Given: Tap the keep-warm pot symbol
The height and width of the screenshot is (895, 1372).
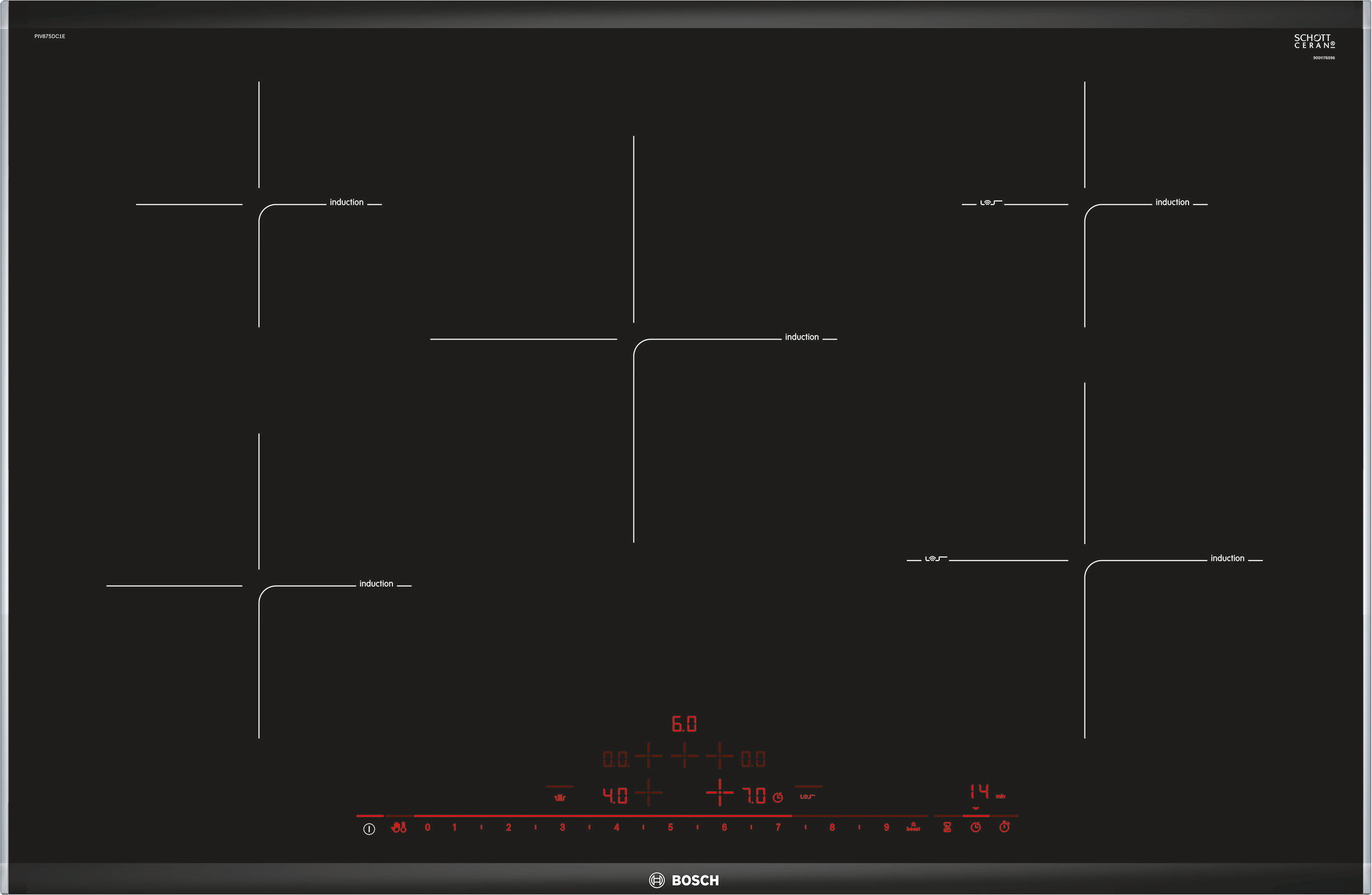Looking at the screenshot, I should coord(560,797).
